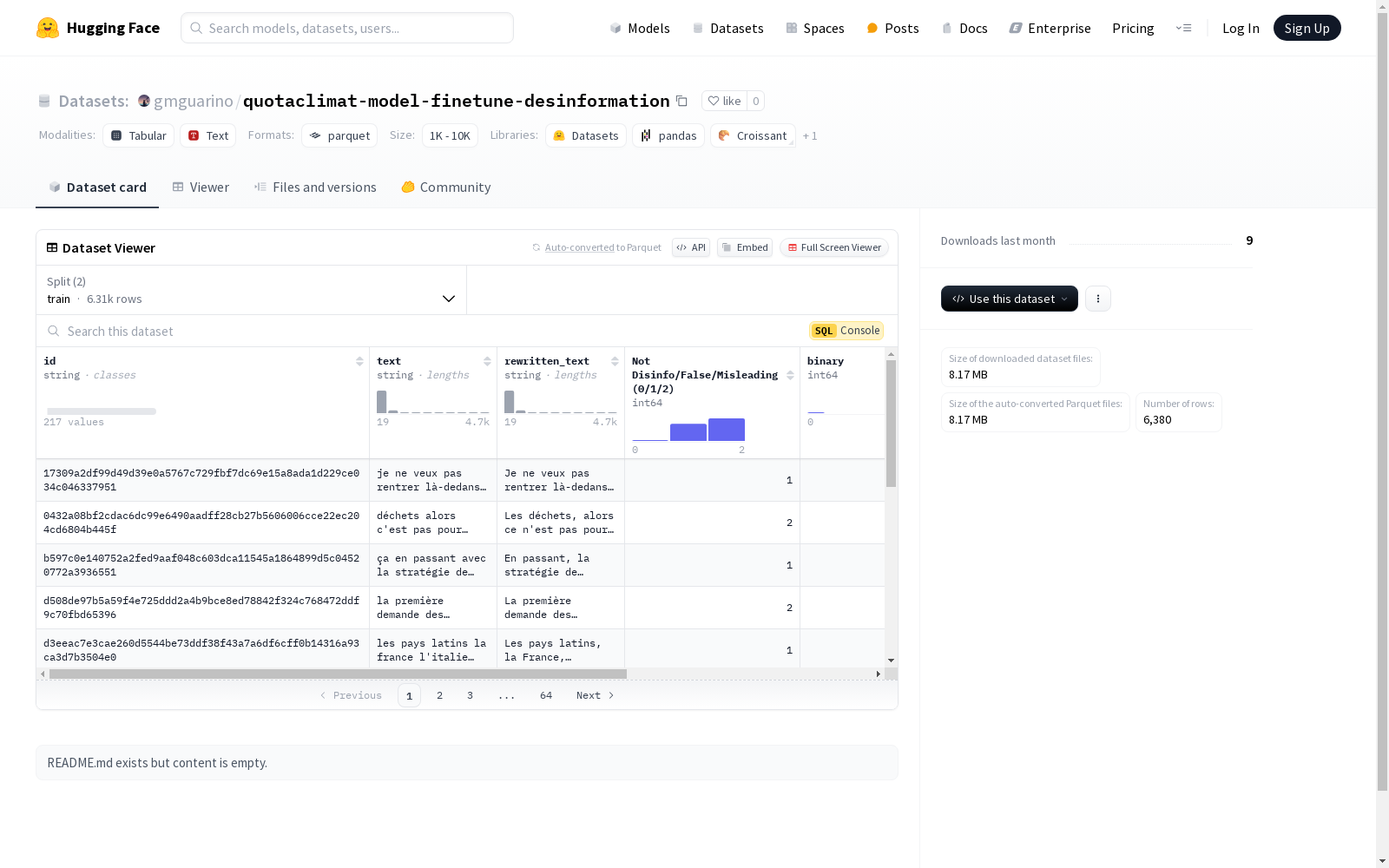The image size is (1389, 868).
Task: Filter by the parquet format tag
Action: click(339, 135)
